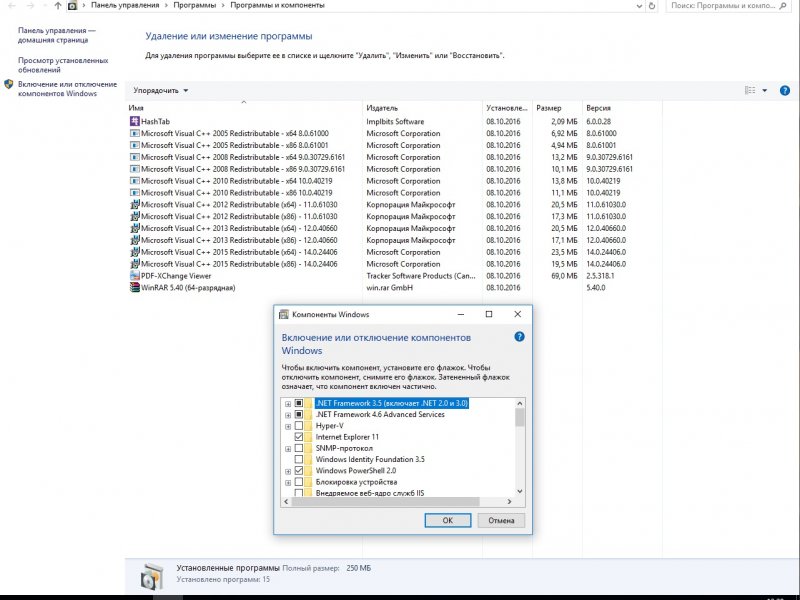Click the Установленные программы icon in details pane
Screen dimensions: 800x600
(152, 576)
